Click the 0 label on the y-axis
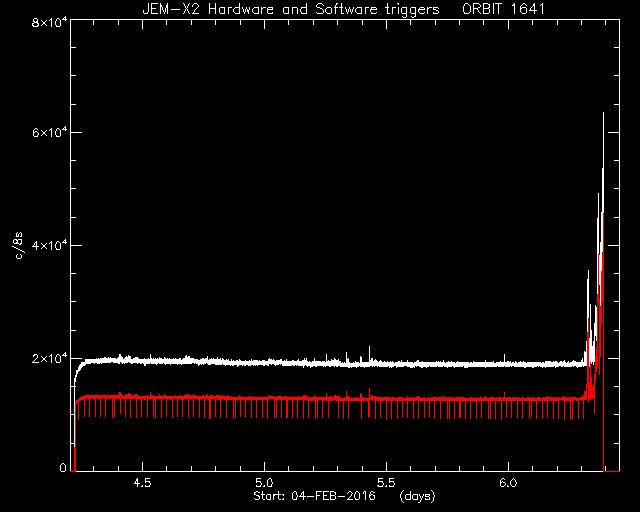Screen dimensions: 640x512 click(63, 467)
